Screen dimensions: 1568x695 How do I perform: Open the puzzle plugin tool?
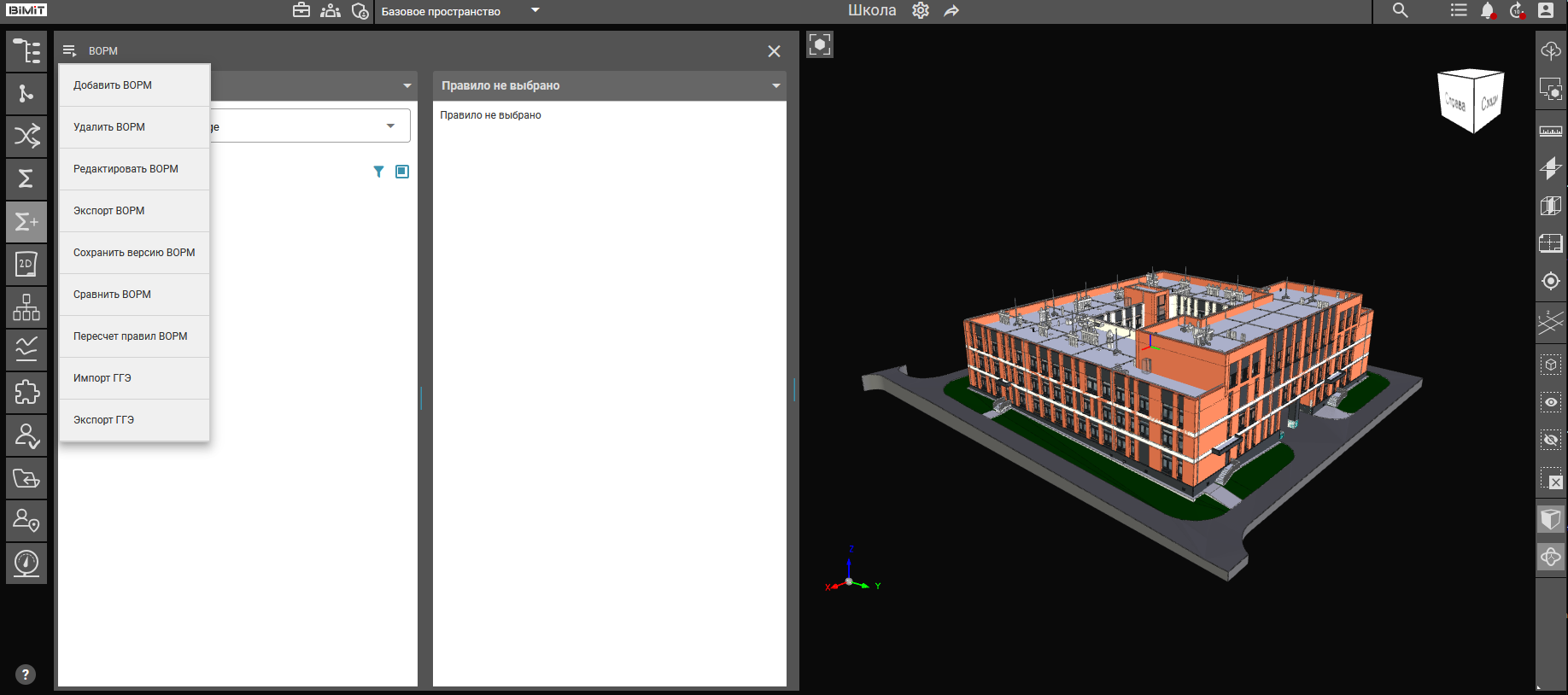[26, 393]
